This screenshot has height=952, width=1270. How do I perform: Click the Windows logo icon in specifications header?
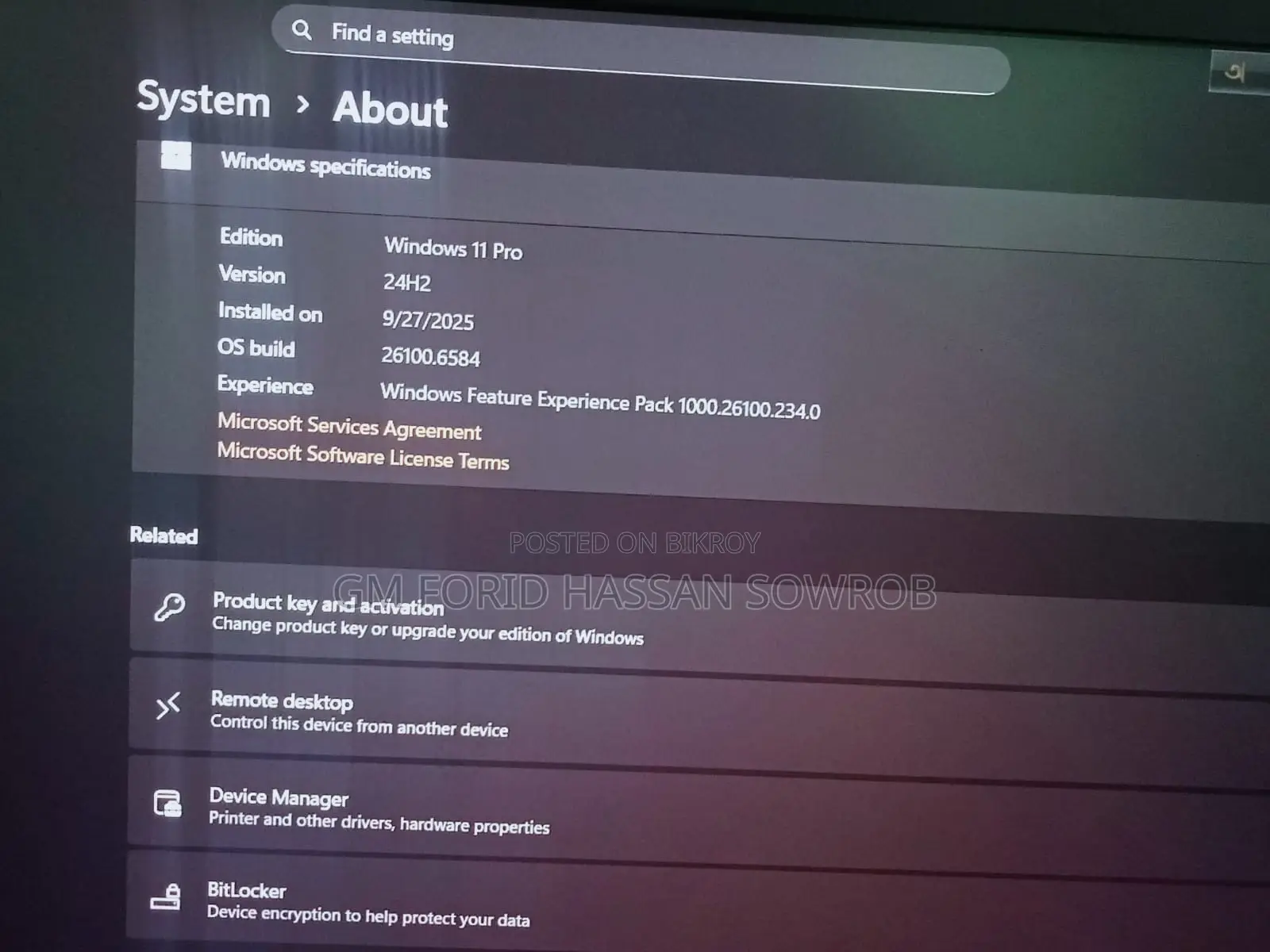(176, 155)
